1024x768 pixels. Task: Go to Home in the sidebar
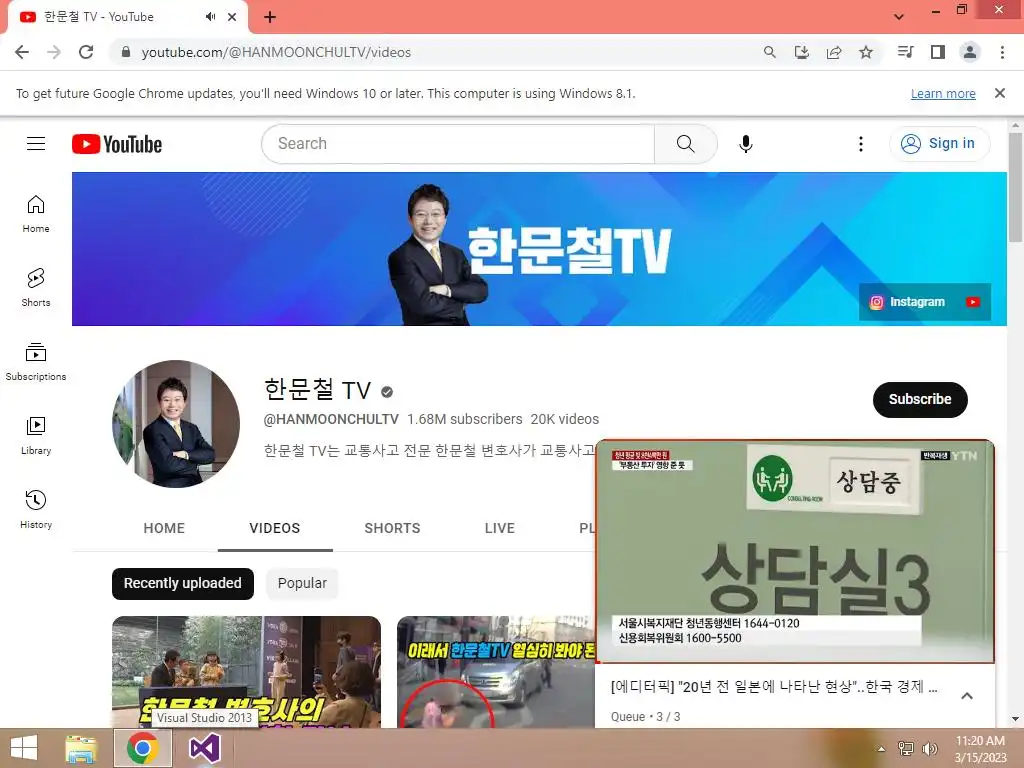click(36, 214)
